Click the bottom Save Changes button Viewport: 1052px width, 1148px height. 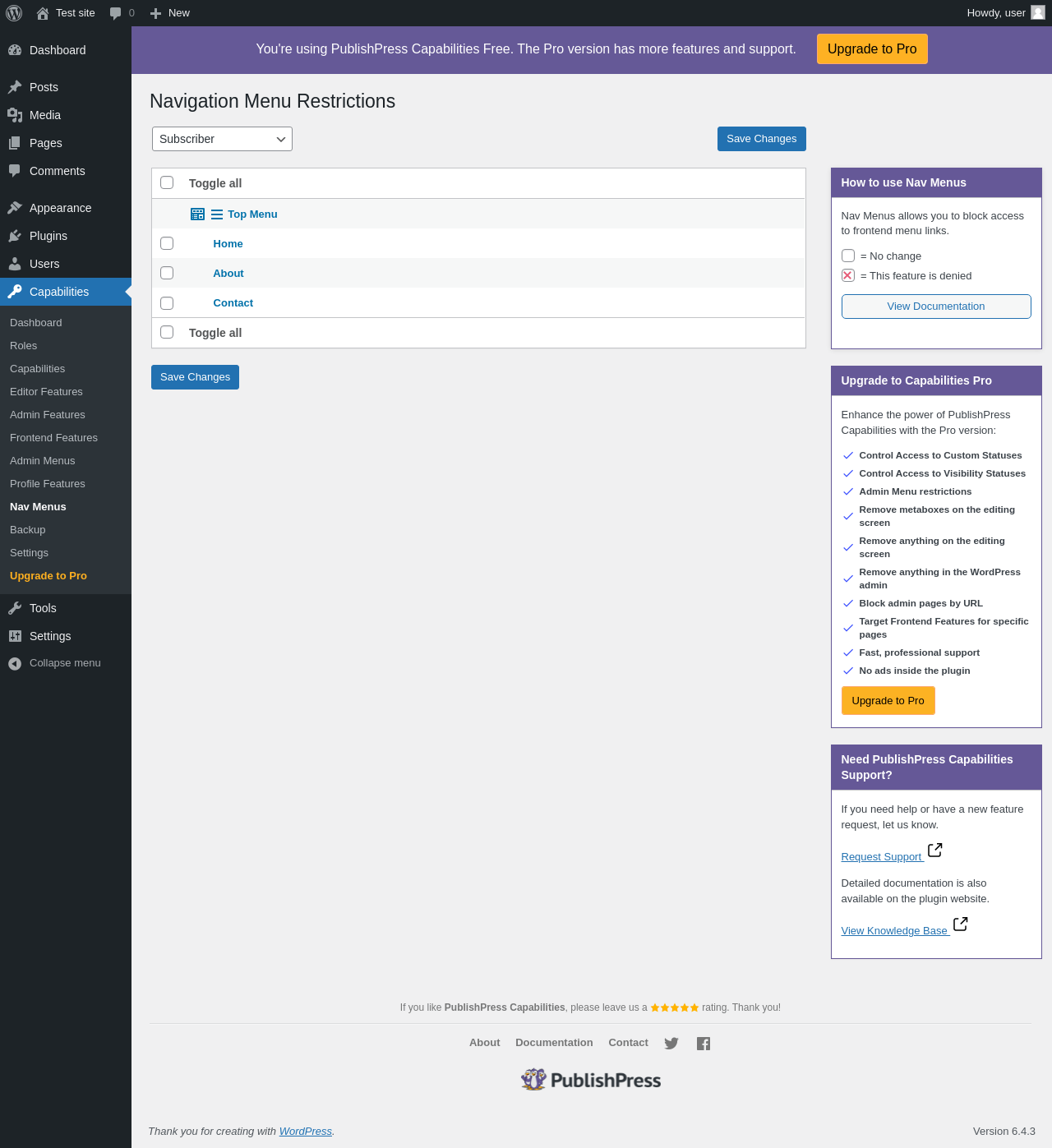click(x=195, y=377)
